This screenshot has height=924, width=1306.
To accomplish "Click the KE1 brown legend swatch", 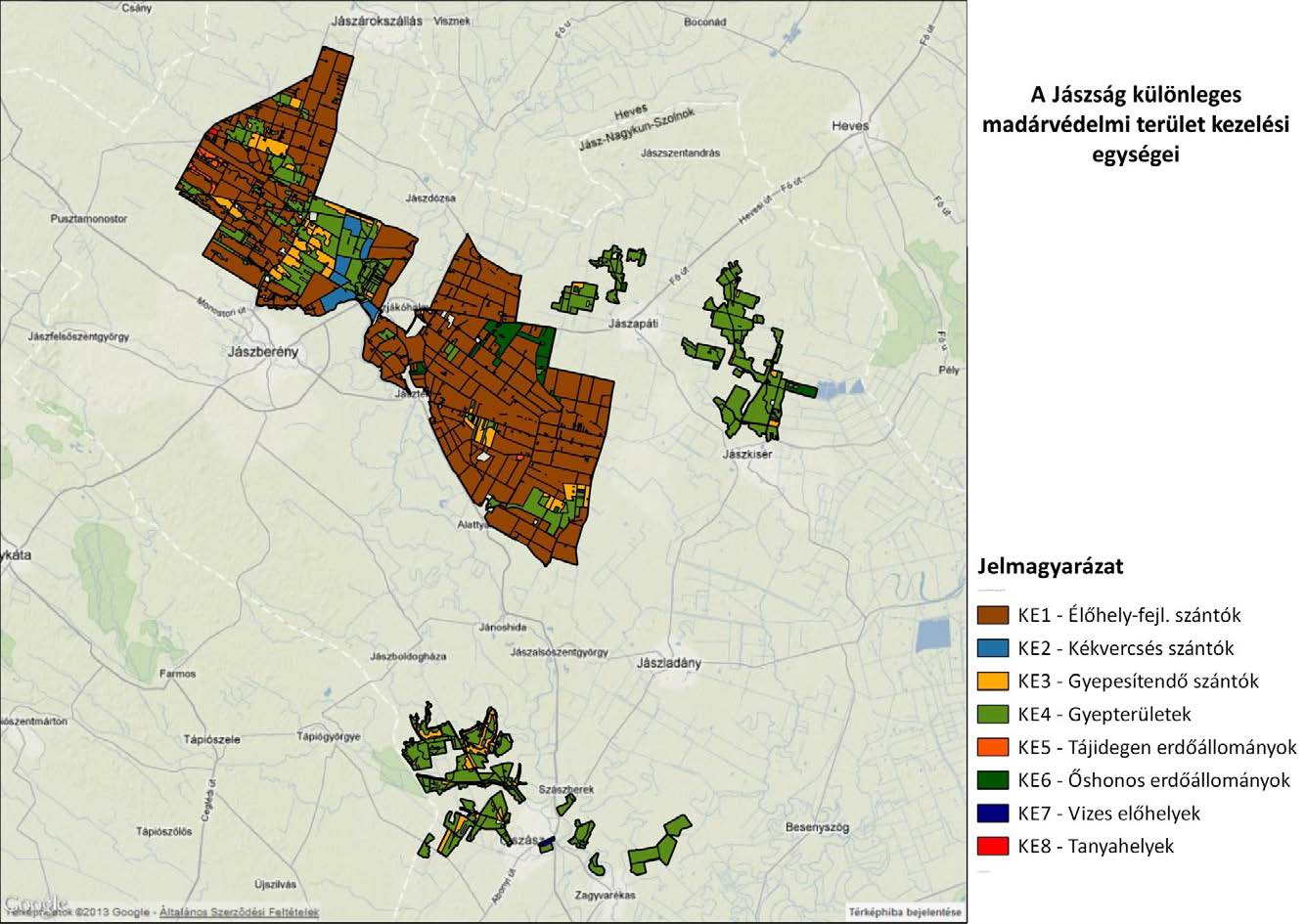I will click(x=992, y=615).
